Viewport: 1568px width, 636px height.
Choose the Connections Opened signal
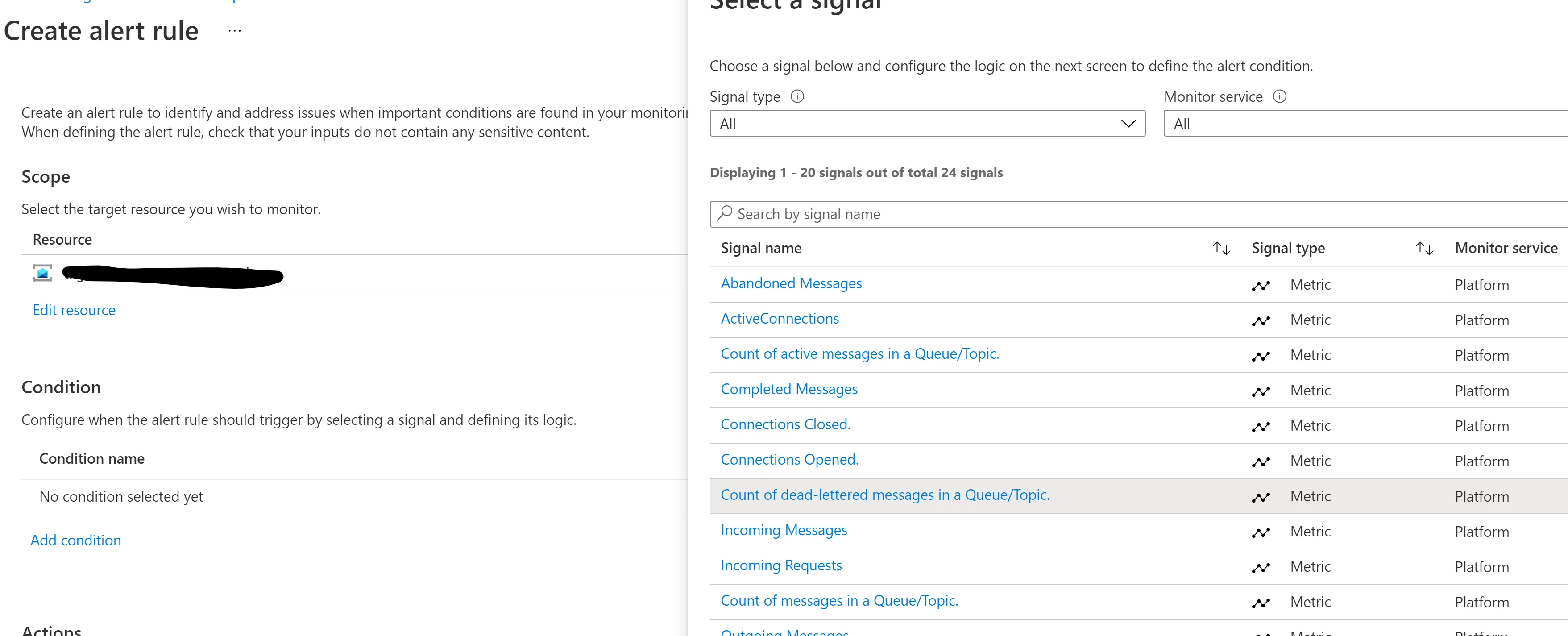(x=789, y=460)
